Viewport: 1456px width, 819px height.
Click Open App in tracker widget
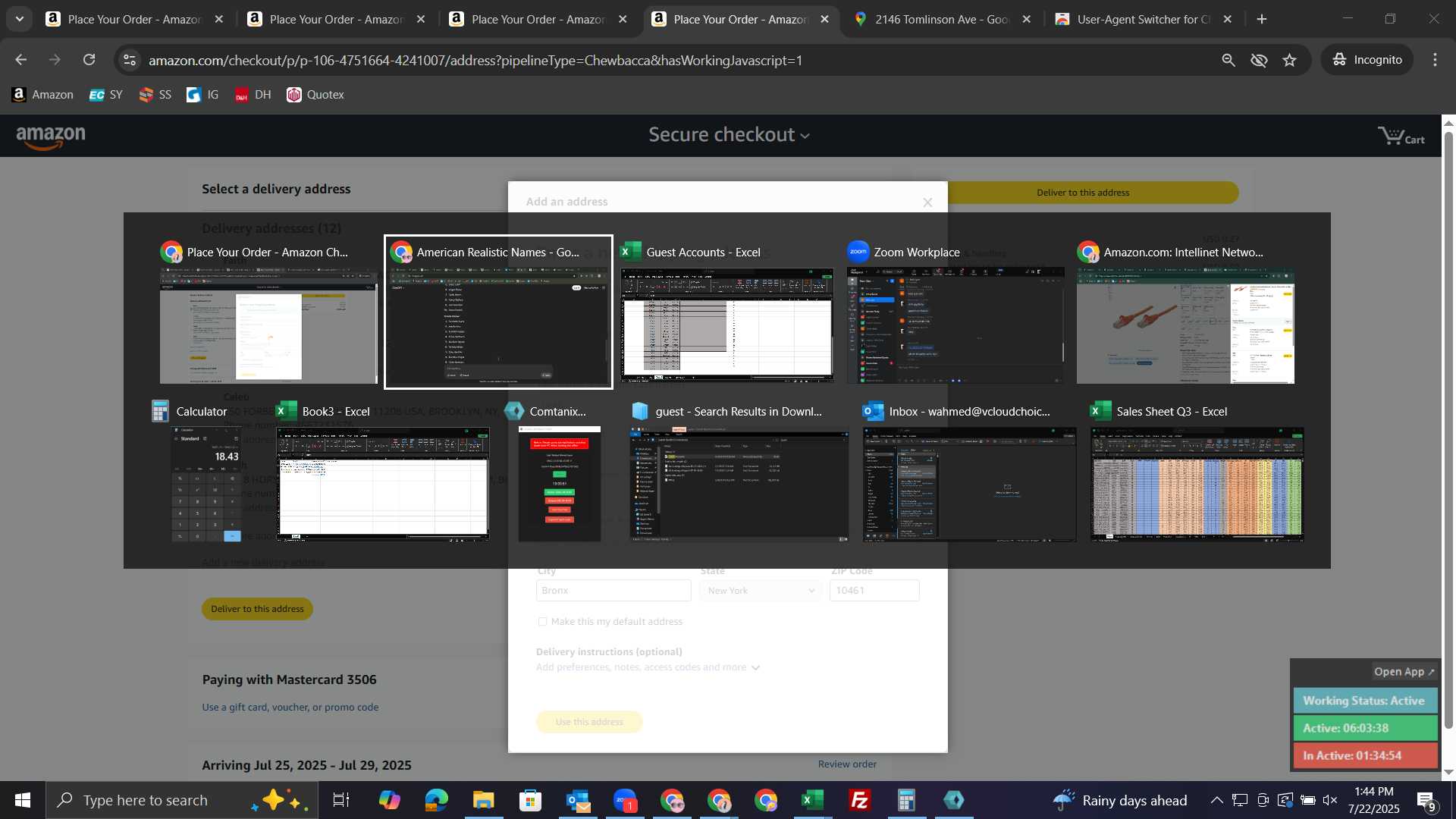(x=1404, y=672)
